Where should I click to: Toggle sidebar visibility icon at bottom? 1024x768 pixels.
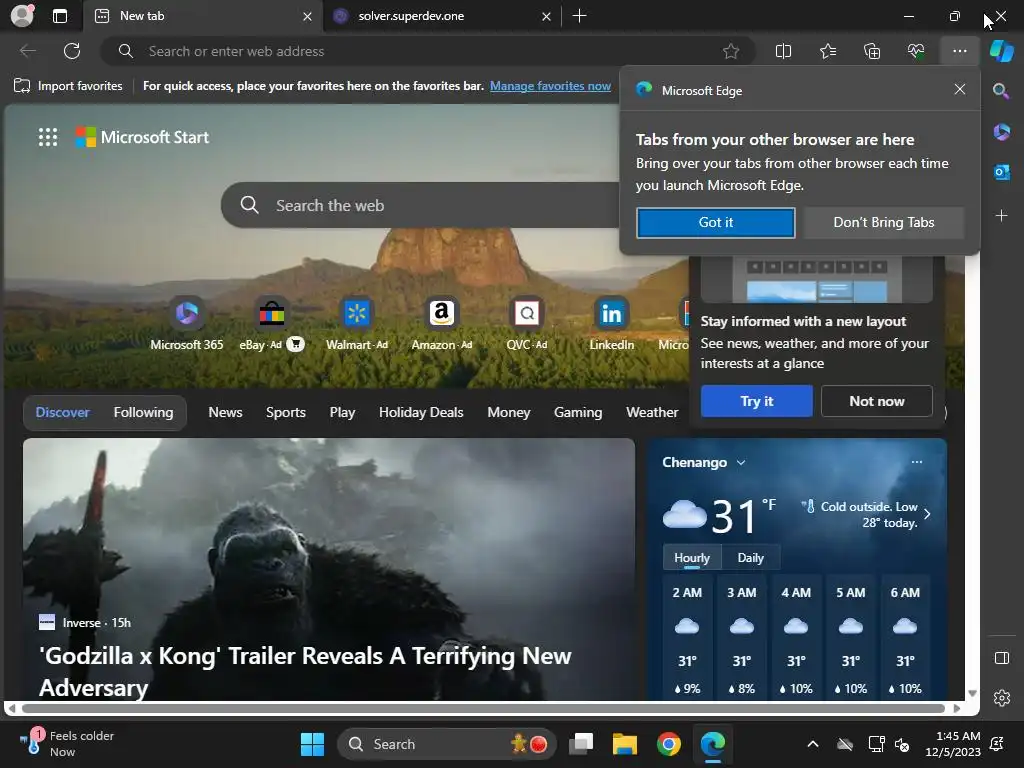coord(1001,658)
